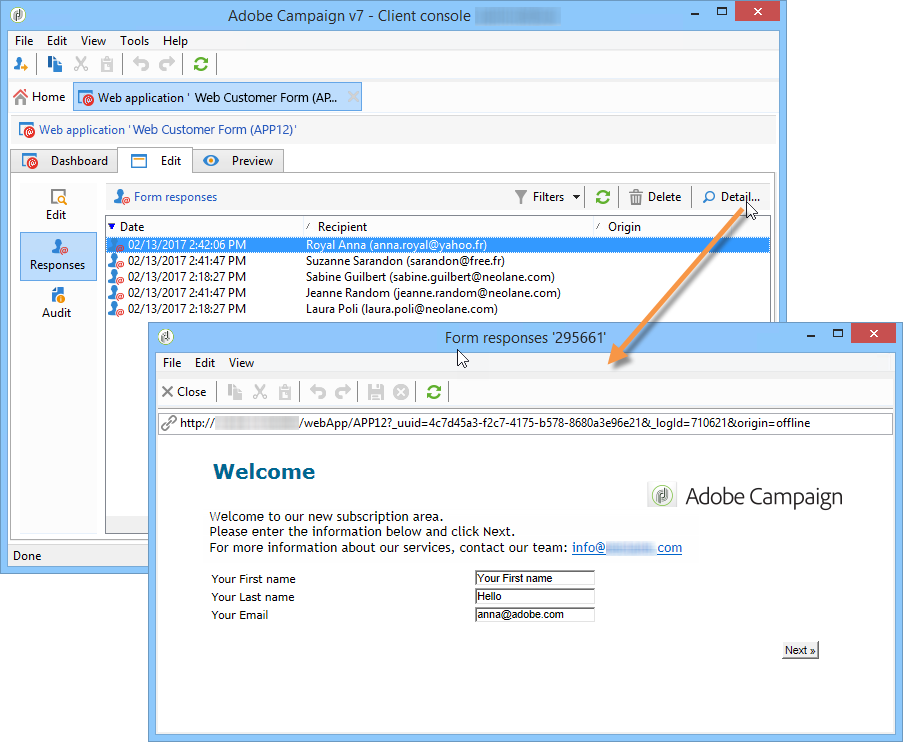Click the Web application breadcrumb link

click(167, 130)
